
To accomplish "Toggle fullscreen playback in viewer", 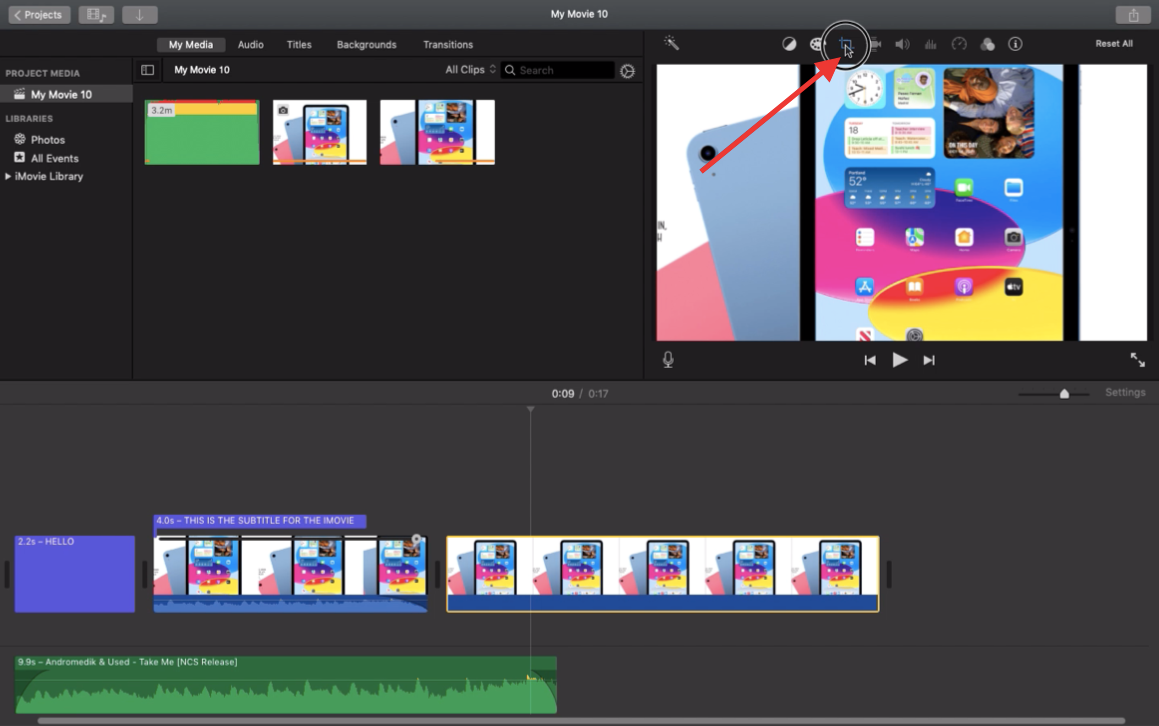I will pos(1138,360).
